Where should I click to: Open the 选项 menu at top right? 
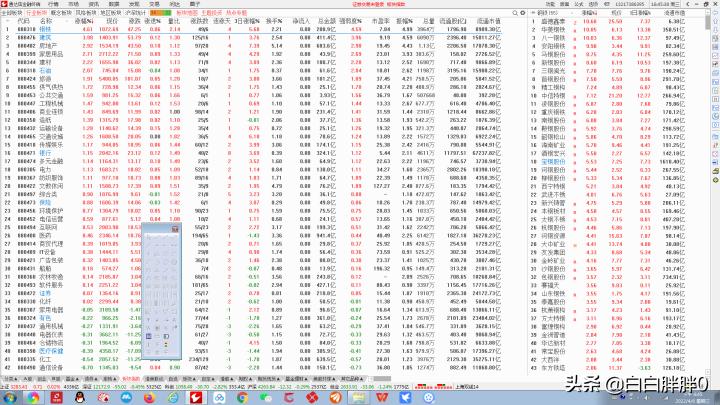point(593,4)
